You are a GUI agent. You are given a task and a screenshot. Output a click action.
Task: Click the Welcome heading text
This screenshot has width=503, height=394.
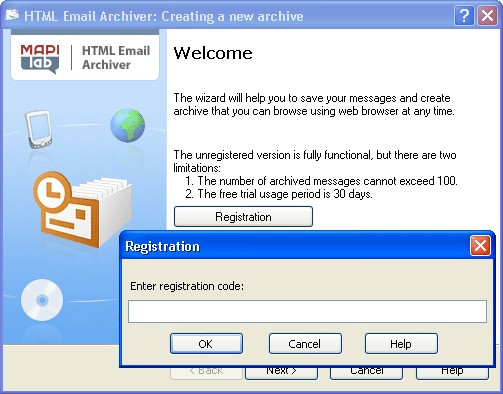[x=213, y=53]
